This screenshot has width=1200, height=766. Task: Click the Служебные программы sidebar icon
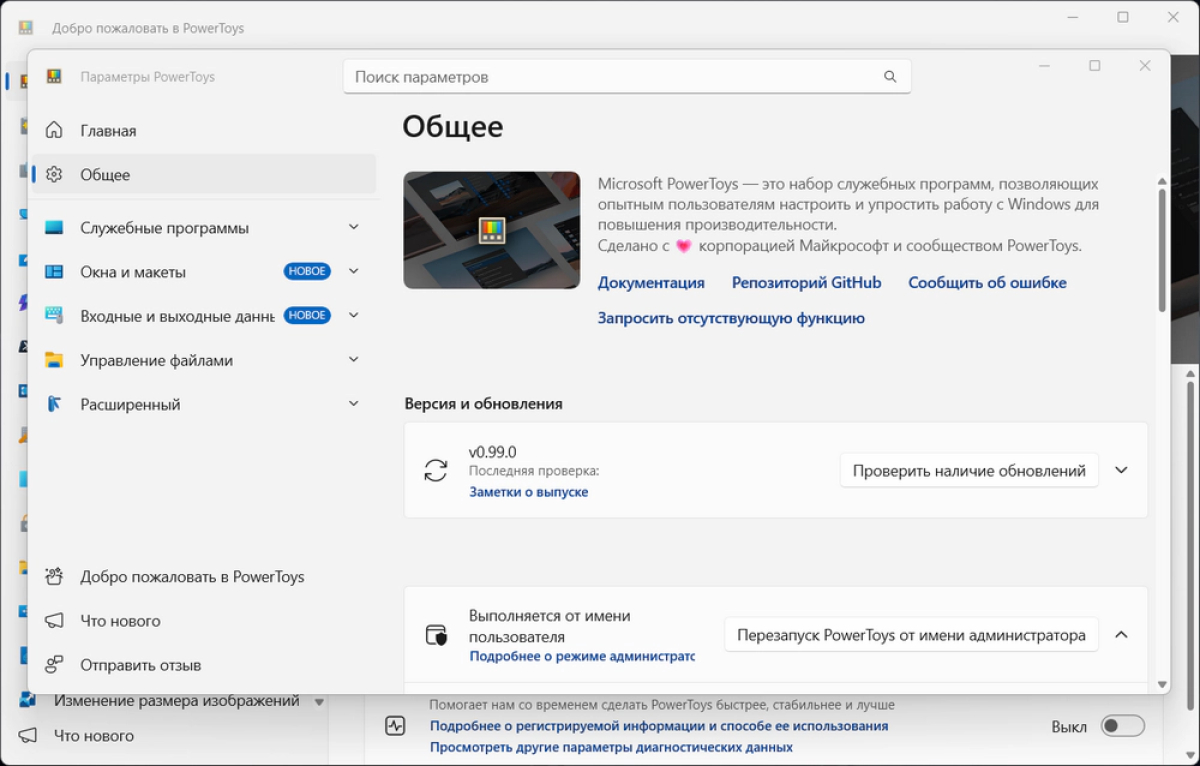(54, 228)
